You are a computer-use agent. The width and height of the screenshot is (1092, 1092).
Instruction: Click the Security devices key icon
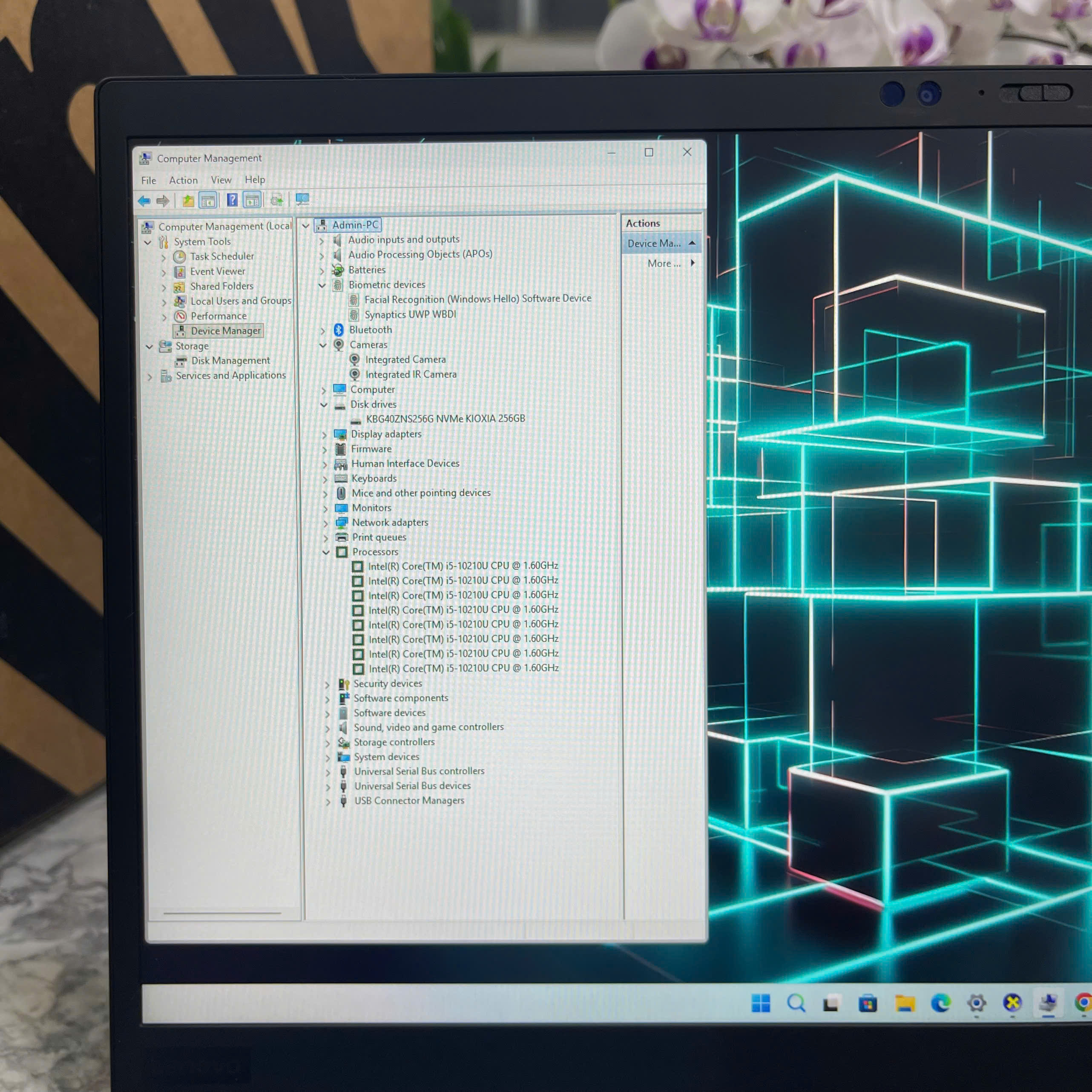[x=344, y=684]
